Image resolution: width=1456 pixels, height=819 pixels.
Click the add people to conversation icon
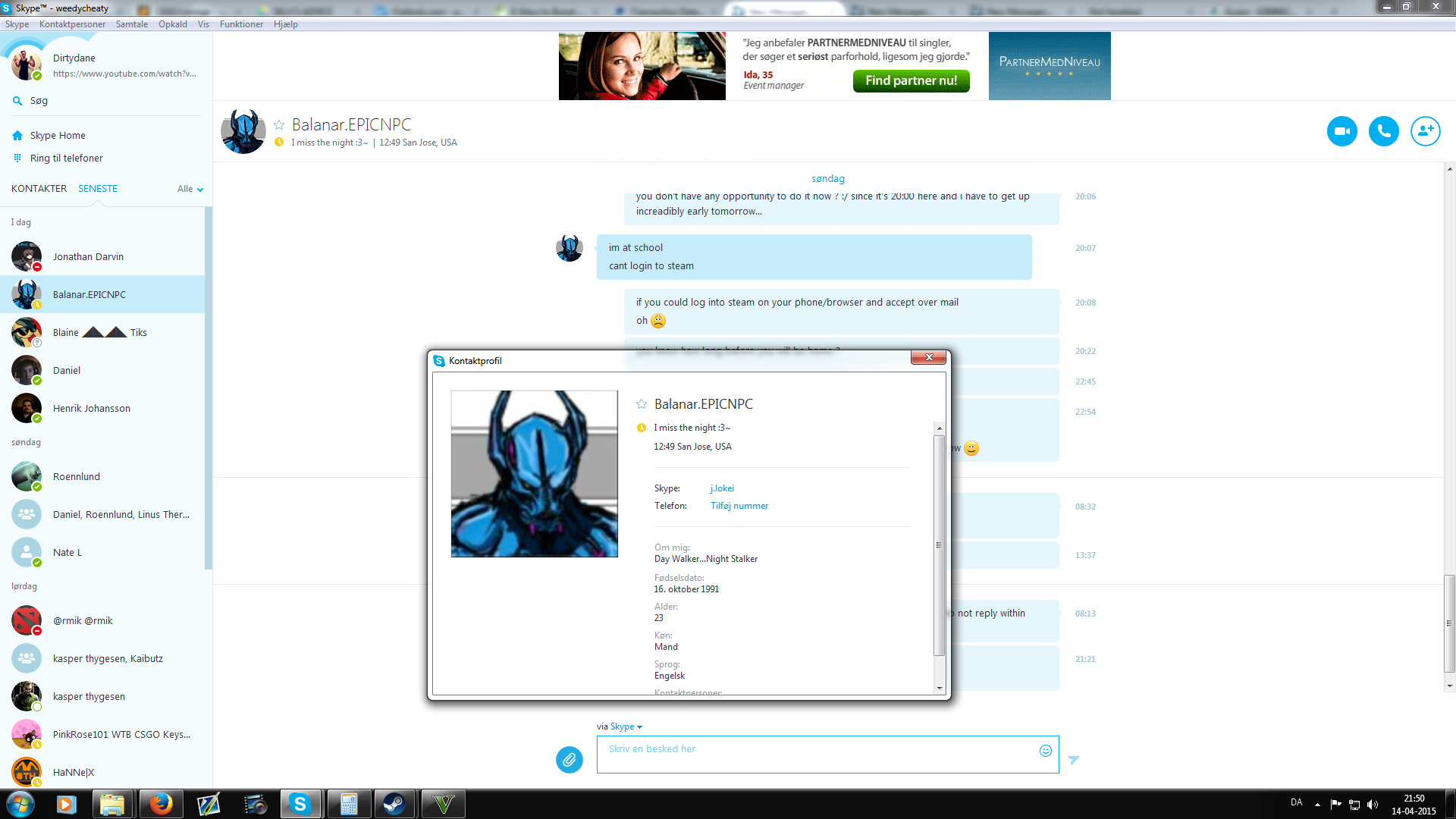click(1425, 131)
